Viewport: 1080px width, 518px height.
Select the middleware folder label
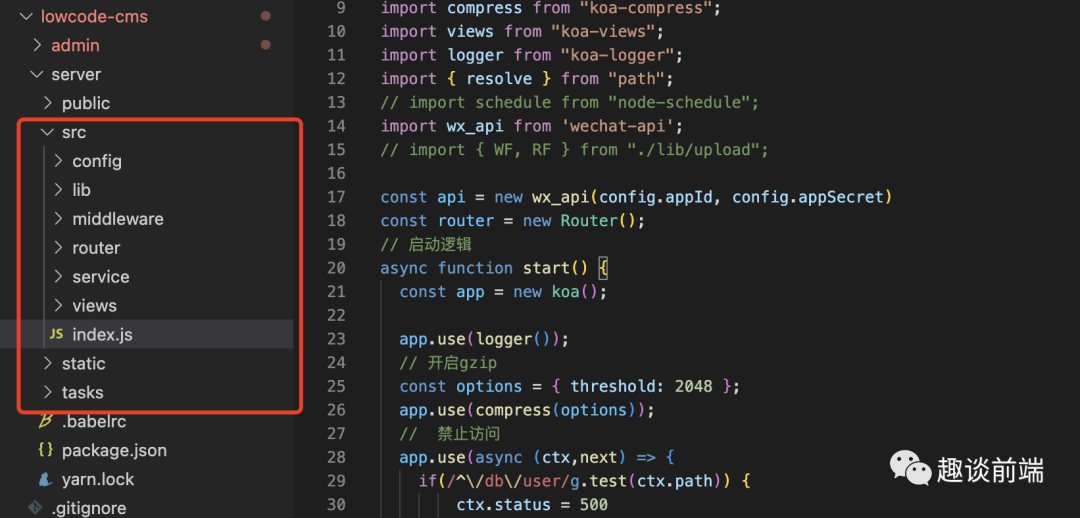coord(118,219)
